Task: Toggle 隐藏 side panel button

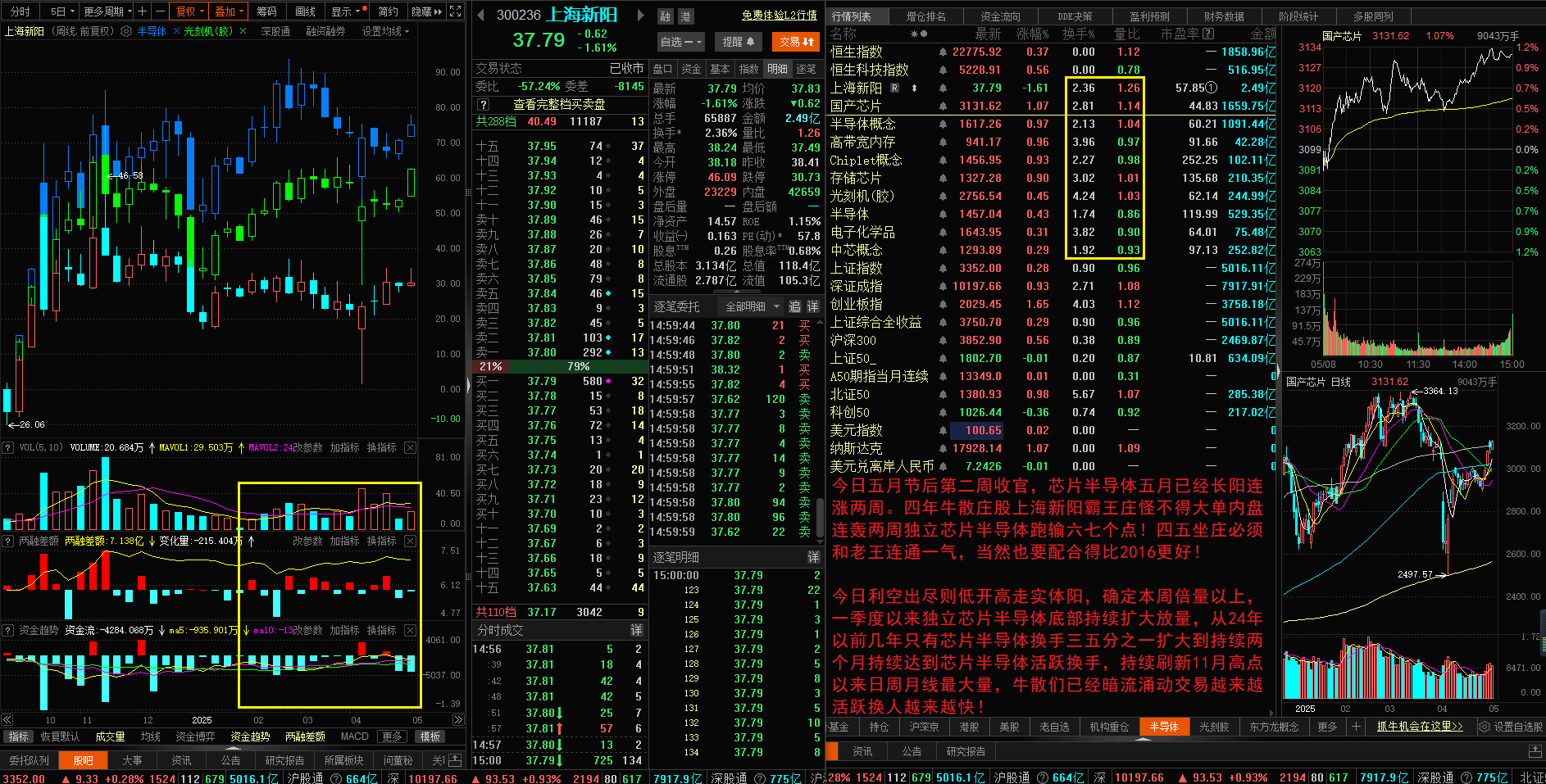Action: click(x=426, y=11)
